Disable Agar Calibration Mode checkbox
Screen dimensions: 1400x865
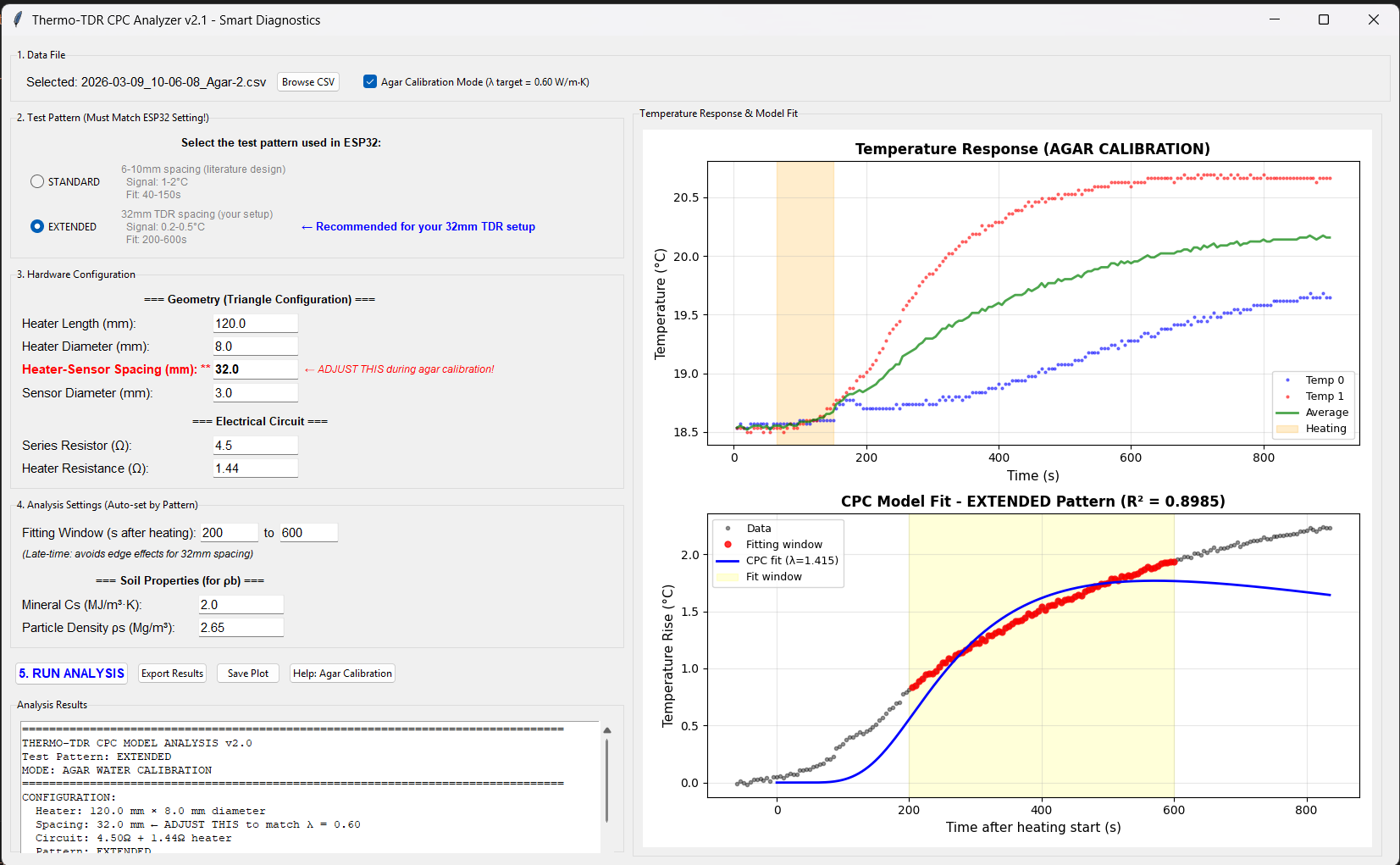(370, 82)
